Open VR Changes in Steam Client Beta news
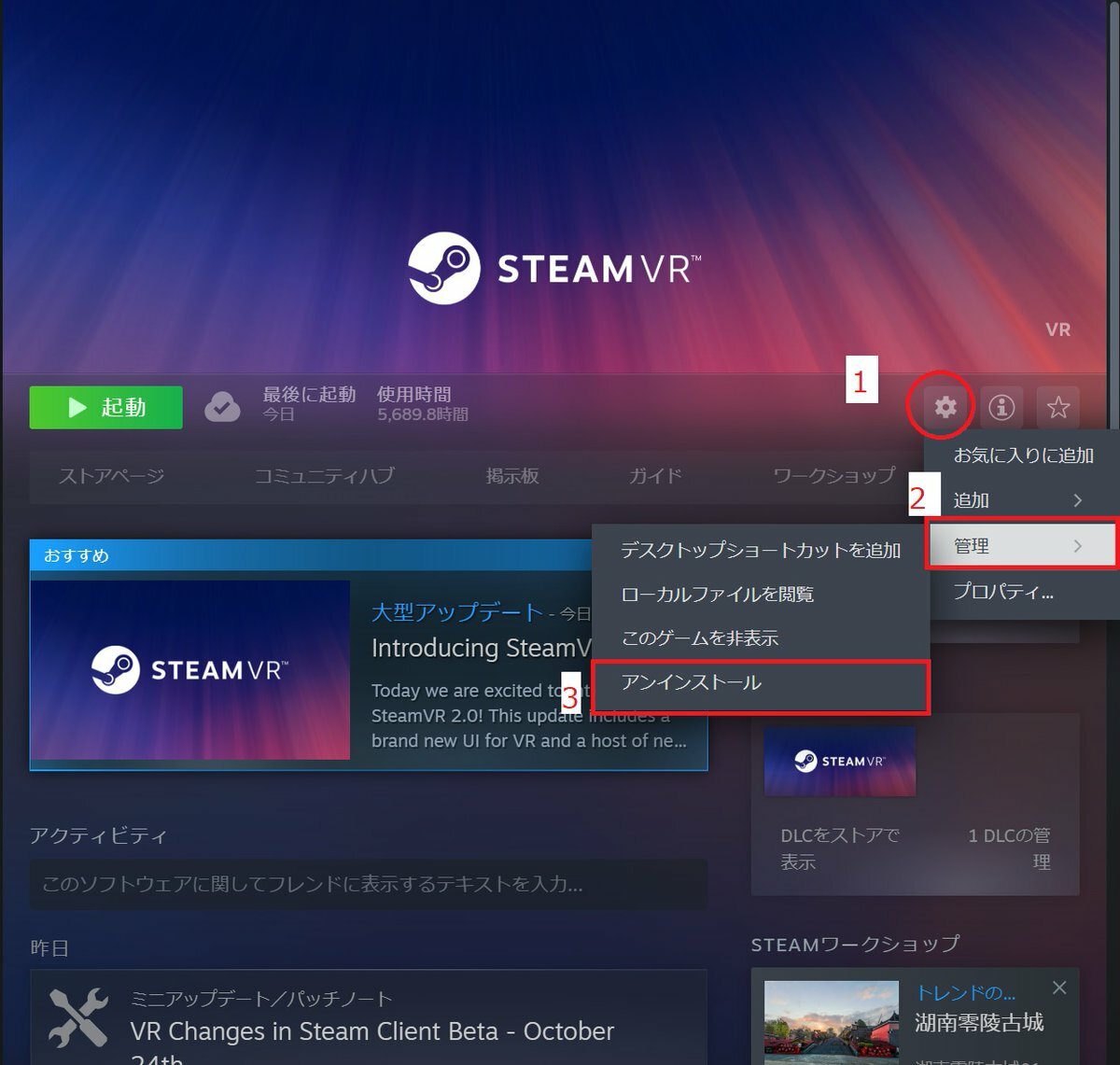 click(x=372, y=1043)
